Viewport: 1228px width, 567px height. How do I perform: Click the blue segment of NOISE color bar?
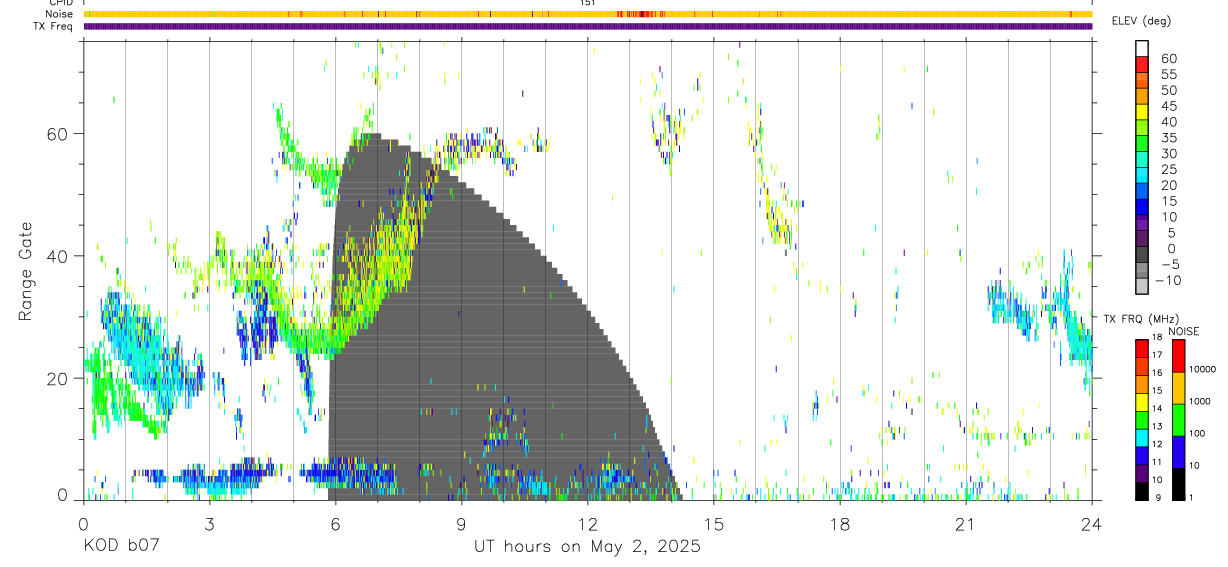click(x=1178, y=452)
